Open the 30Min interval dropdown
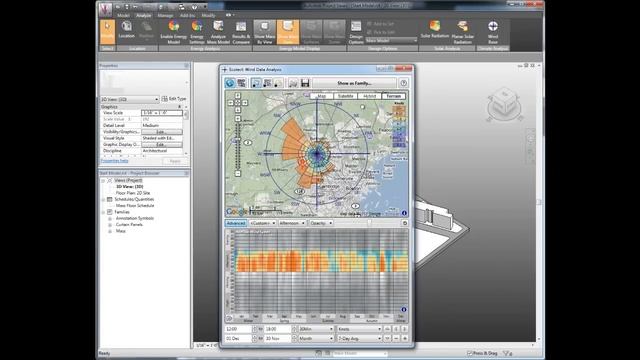This screenshot has height=360, width=640. pyautogui.click(x=316, y=329)
